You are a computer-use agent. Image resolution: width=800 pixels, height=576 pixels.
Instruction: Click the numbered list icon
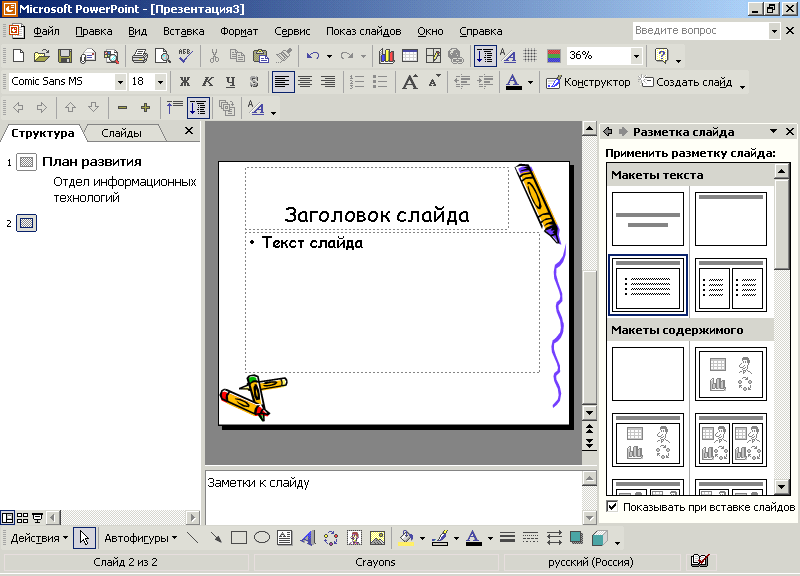357,82
